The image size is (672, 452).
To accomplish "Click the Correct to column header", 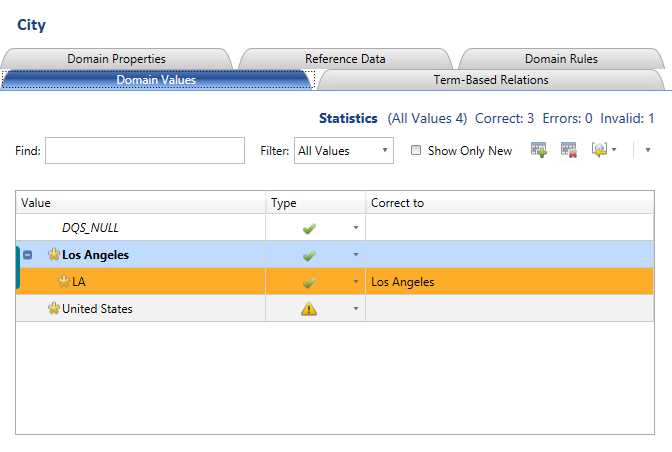I will (x=510, y=203).
